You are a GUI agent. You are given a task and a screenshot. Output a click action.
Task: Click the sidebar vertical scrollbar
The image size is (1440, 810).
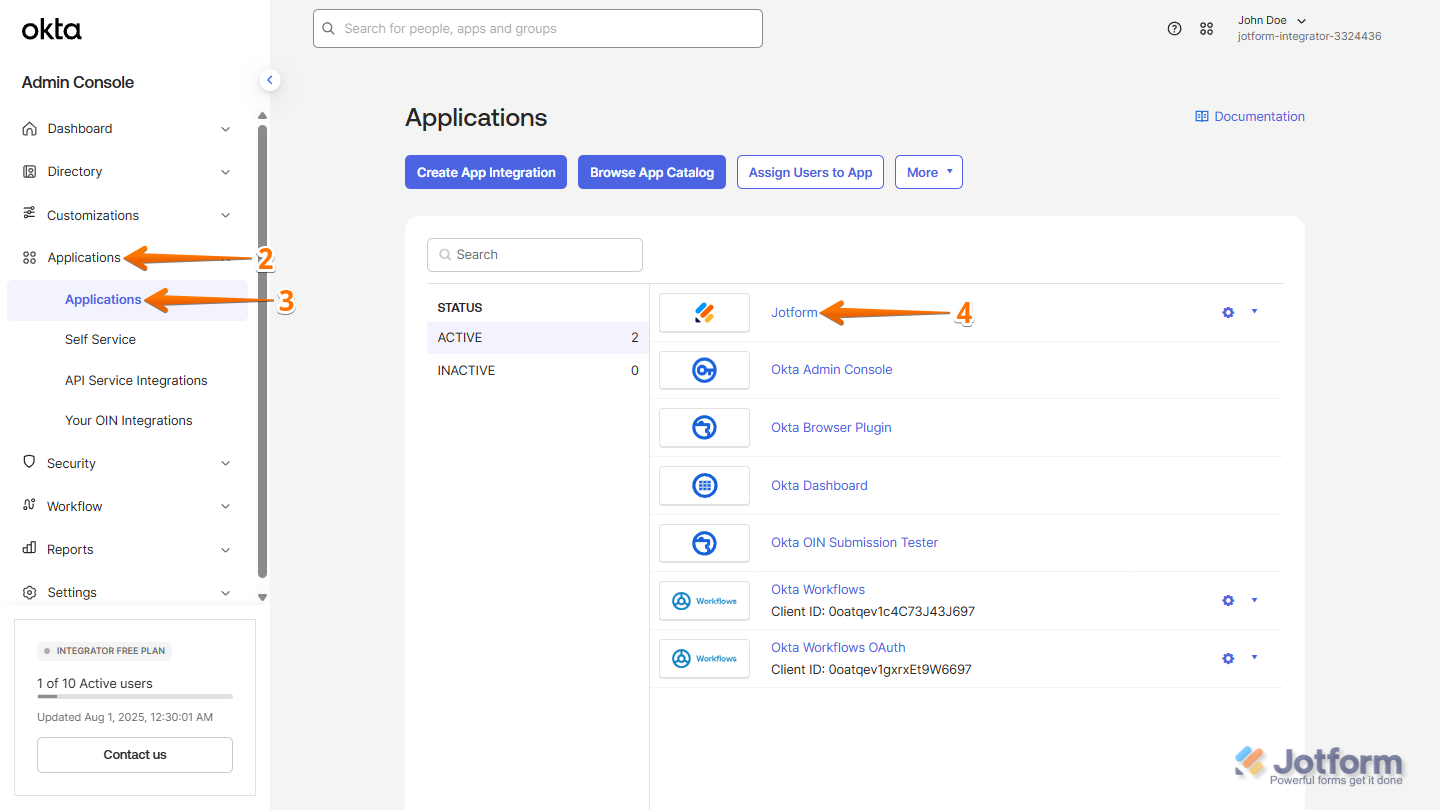click(262, 350)
